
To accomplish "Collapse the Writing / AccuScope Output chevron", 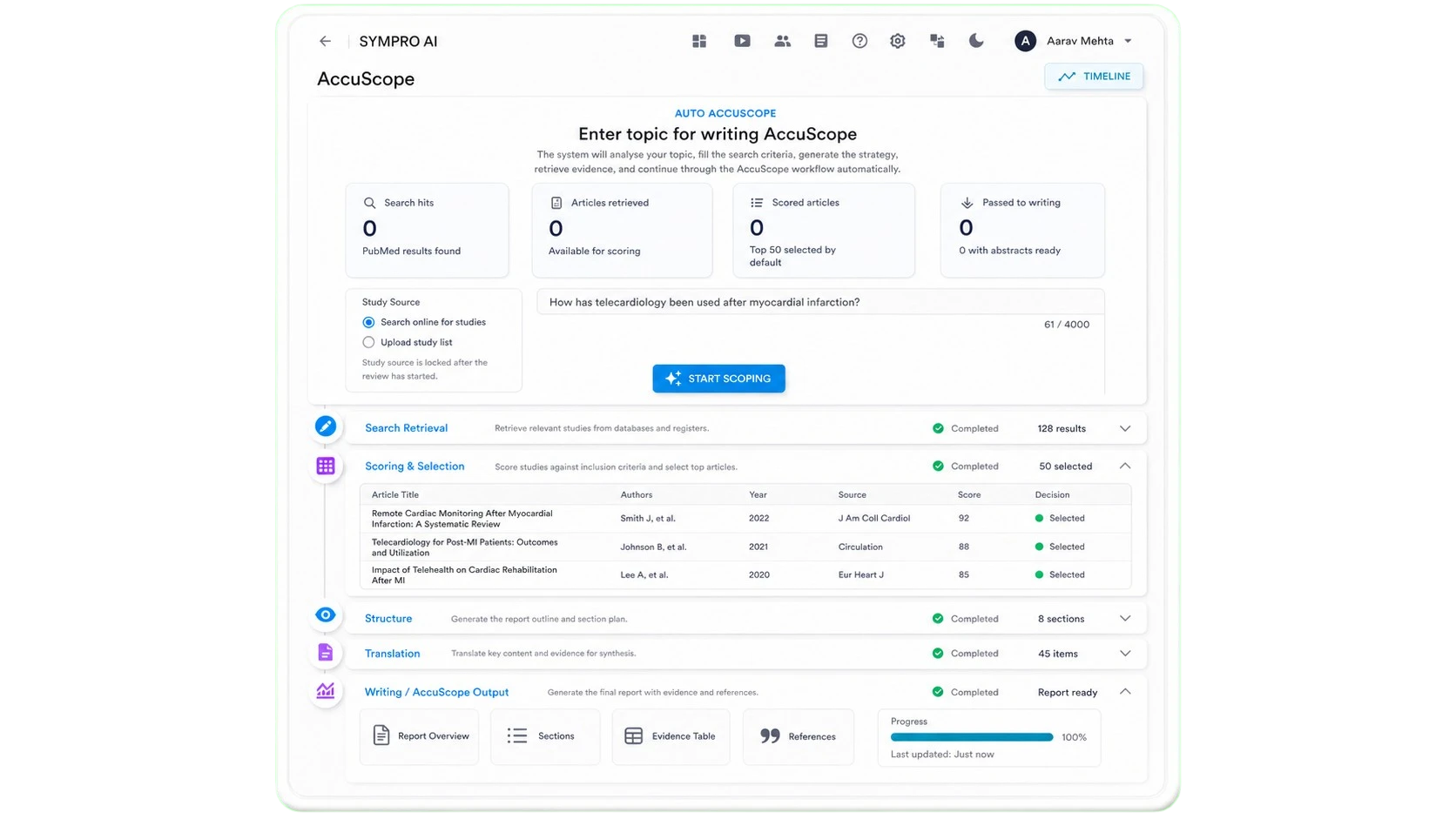I will [1125, 692].
